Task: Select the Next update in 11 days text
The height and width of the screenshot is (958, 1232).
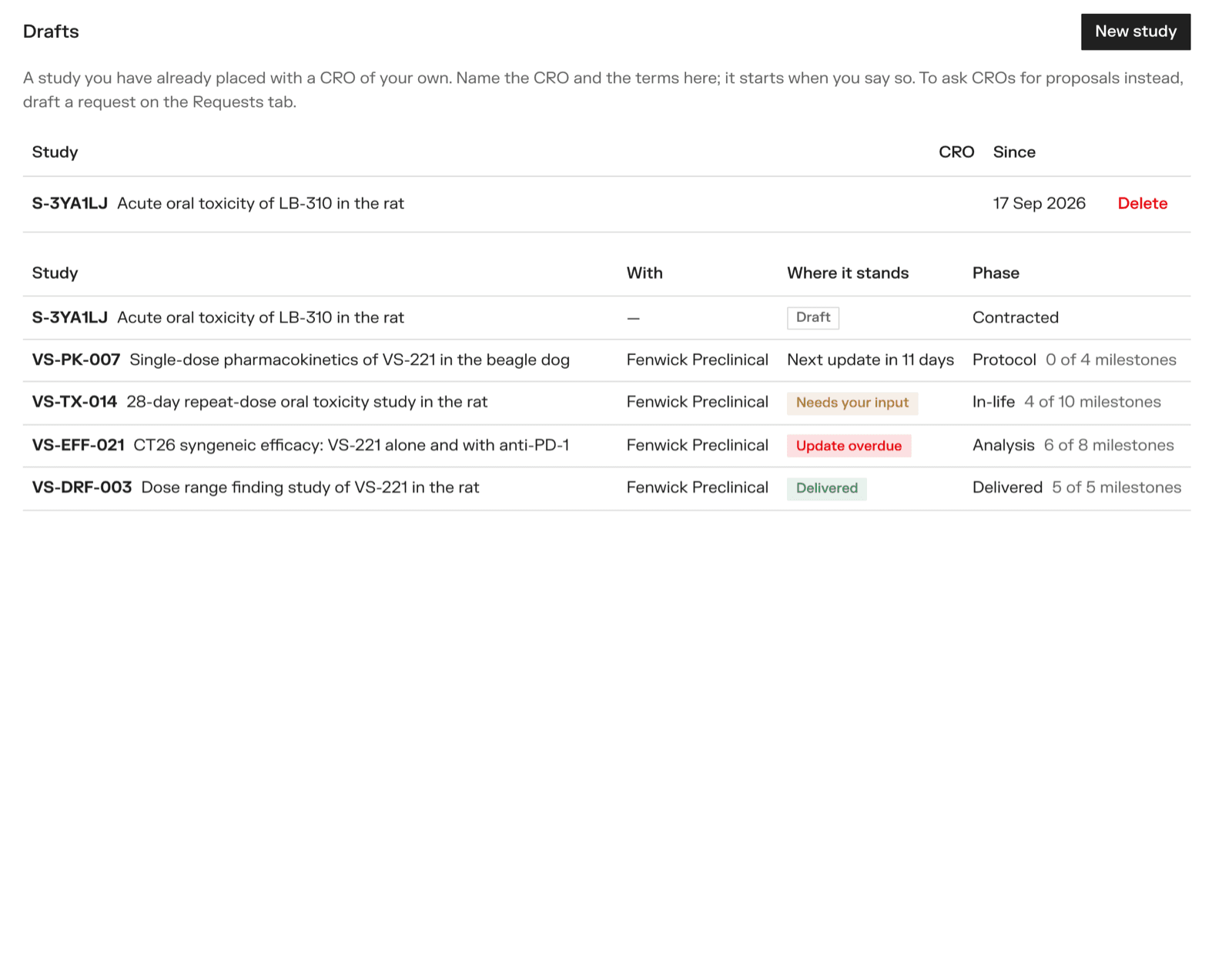Action: (870, 360)
